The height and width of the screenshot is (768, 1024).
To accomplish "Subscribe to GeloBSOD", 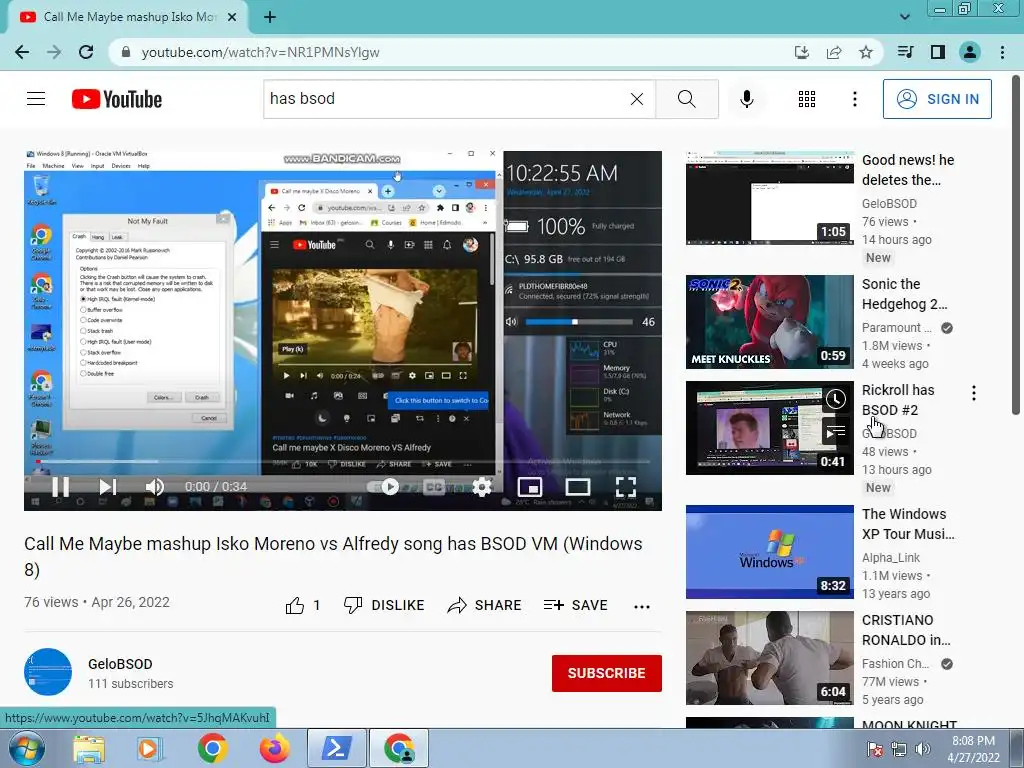I will [607, 673].
